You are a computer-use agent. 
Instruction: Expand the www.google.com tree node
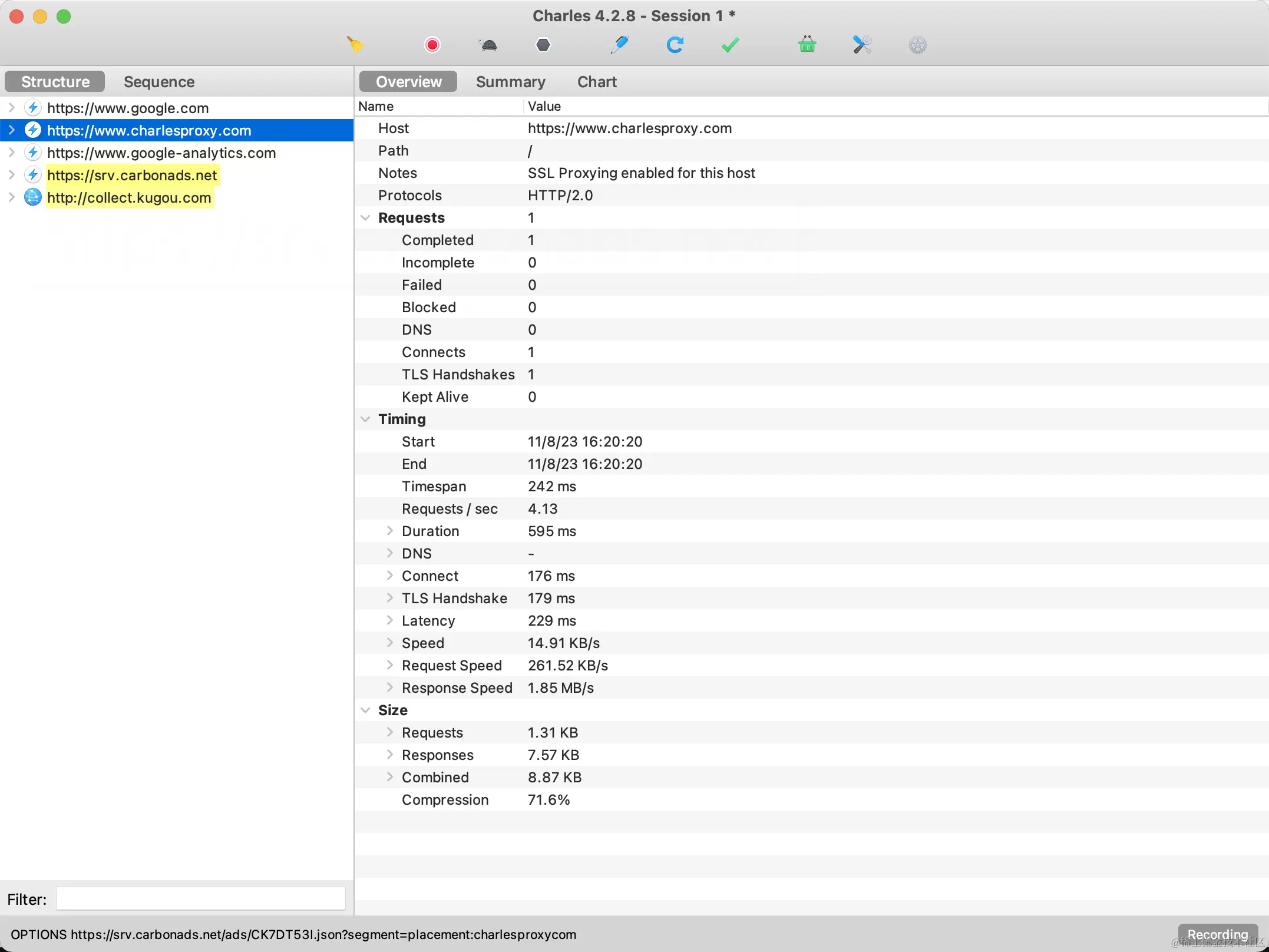(11, 108)
